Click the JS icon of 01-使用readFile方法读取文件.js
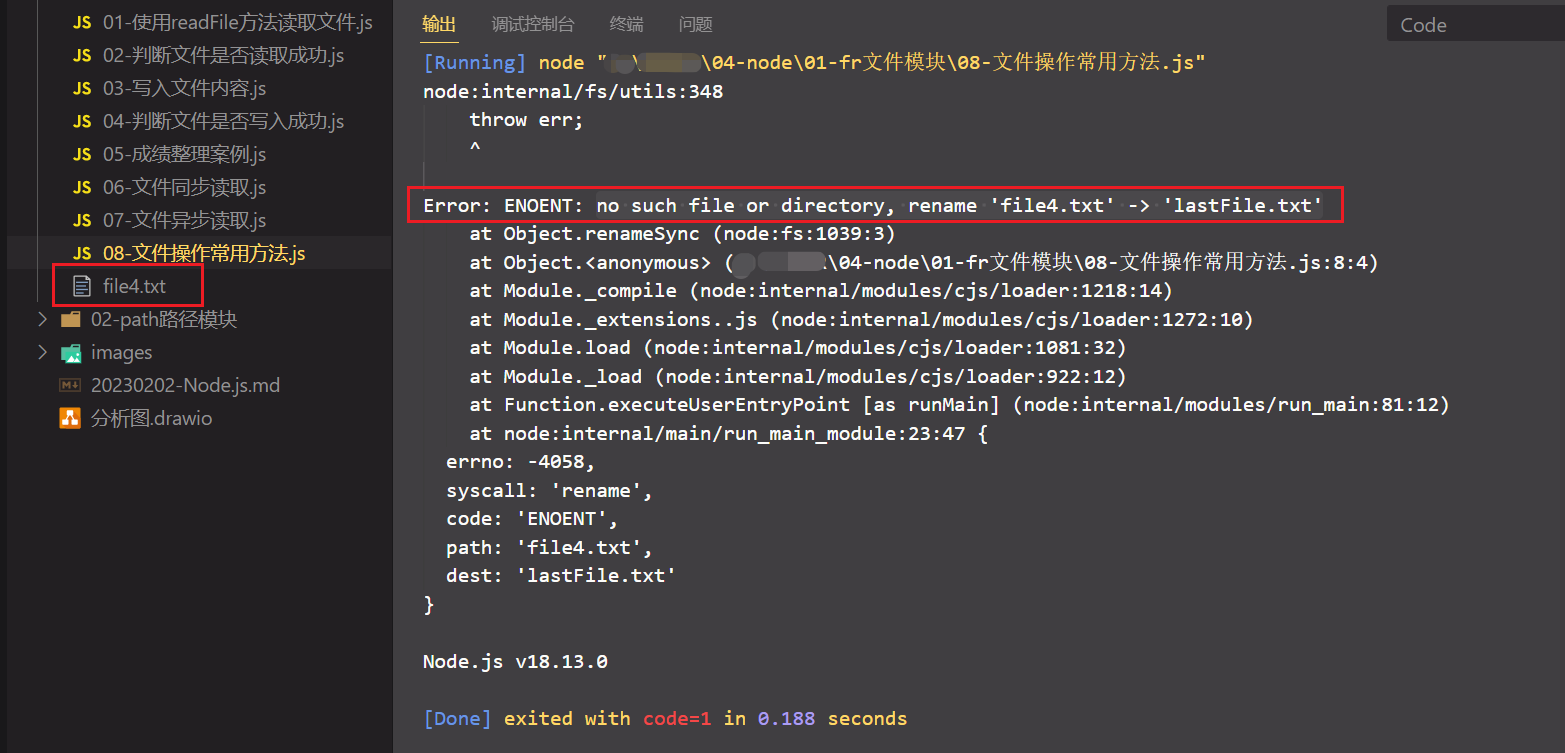 click(x=82, y=23)
